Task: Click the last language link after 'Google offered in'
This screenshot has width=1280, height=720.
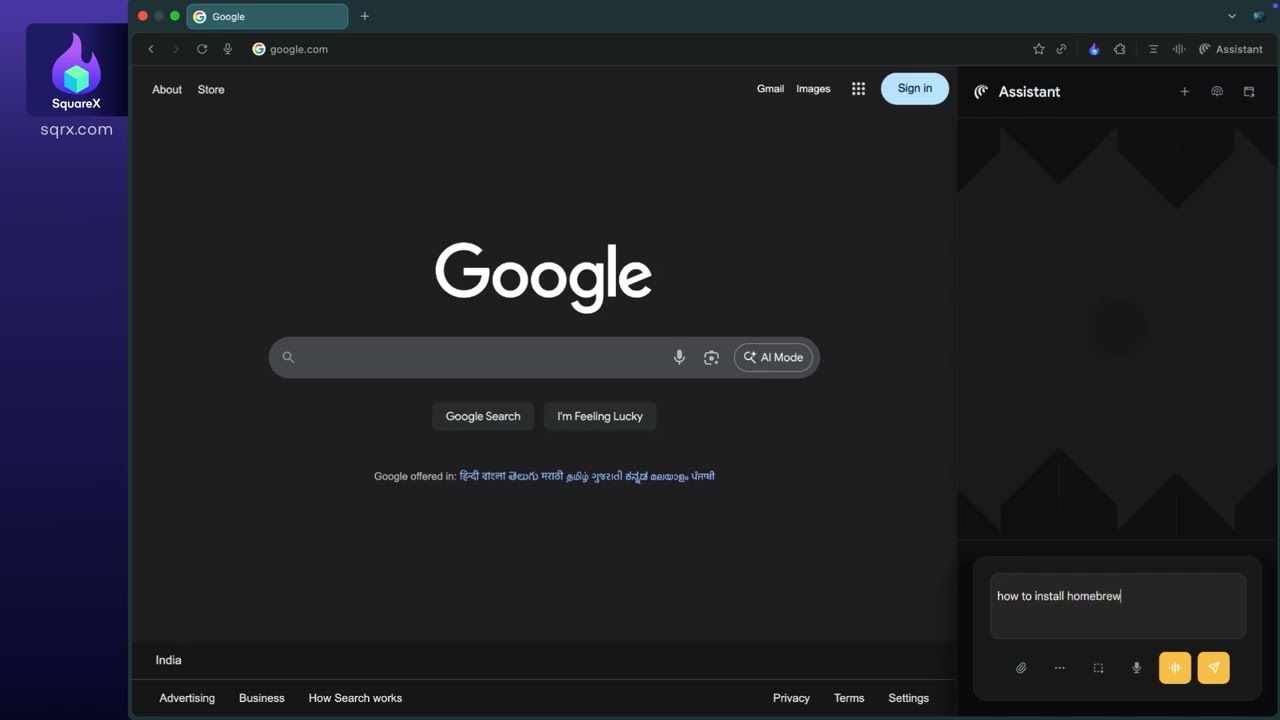Action: coord(703,476)
